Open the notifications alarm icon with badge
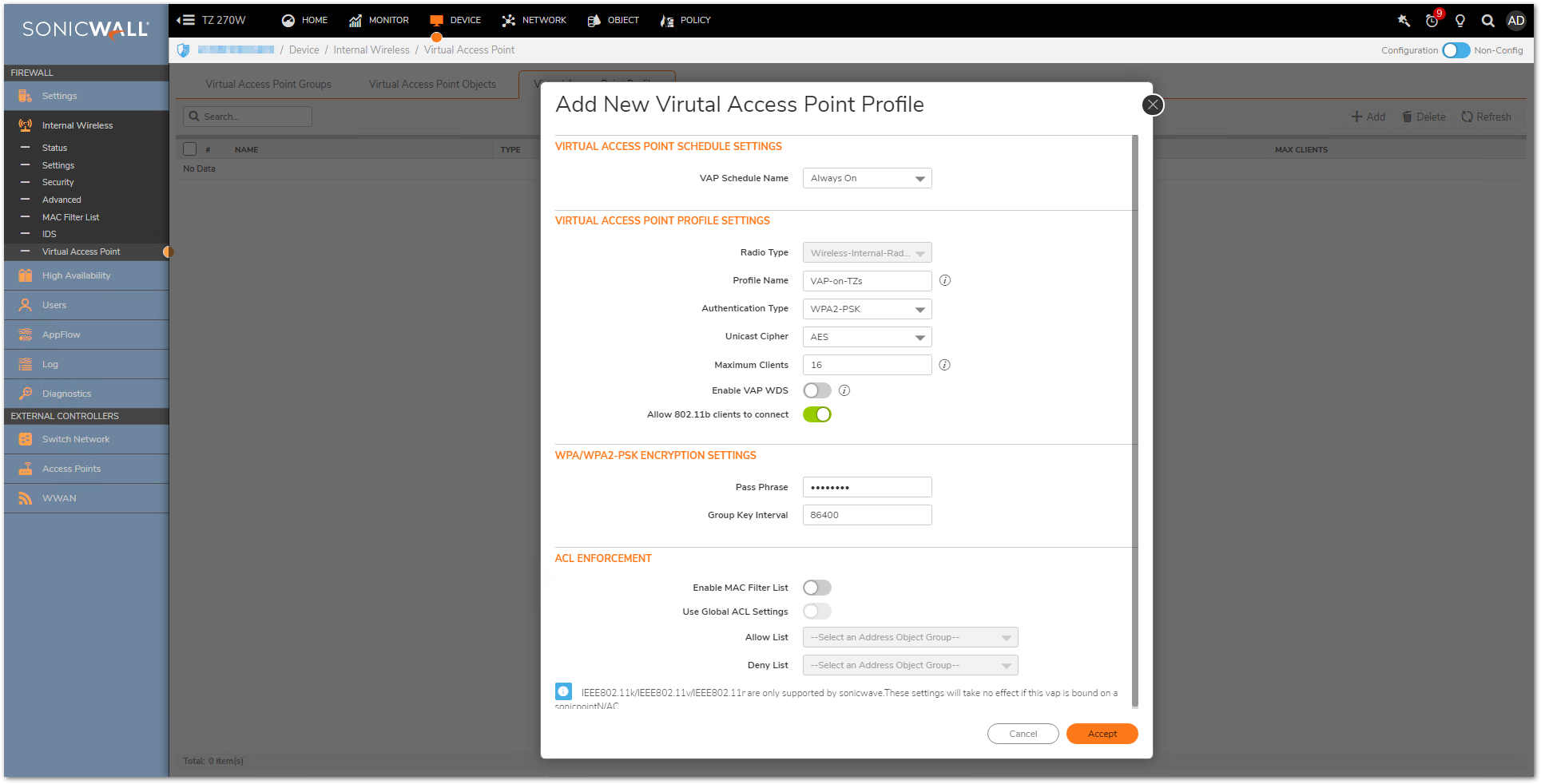Image resolution: width=1541 pixels, height=784 pixels. click(1432, 21)
